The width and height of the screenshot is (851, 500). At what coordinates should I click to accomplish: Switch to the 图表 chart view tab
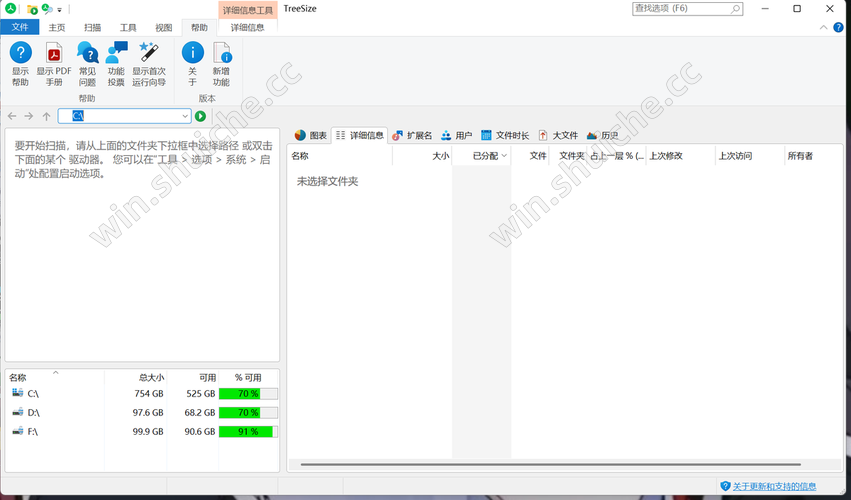tap(311, 135)
